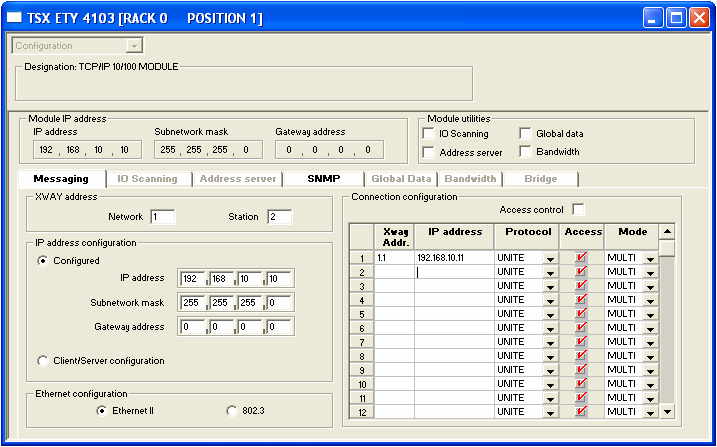Tick the Bandwidth utility checkbox
Image resolution: width=717 pixels, height=447 pixels.
click(x=525, y=152)
